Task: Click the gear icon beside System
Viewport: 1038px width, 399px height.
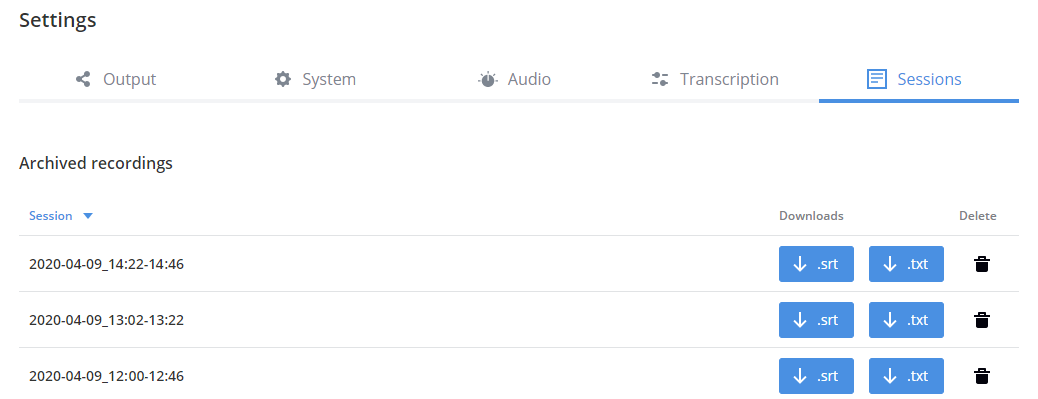Action: click(x=283, y=79)
